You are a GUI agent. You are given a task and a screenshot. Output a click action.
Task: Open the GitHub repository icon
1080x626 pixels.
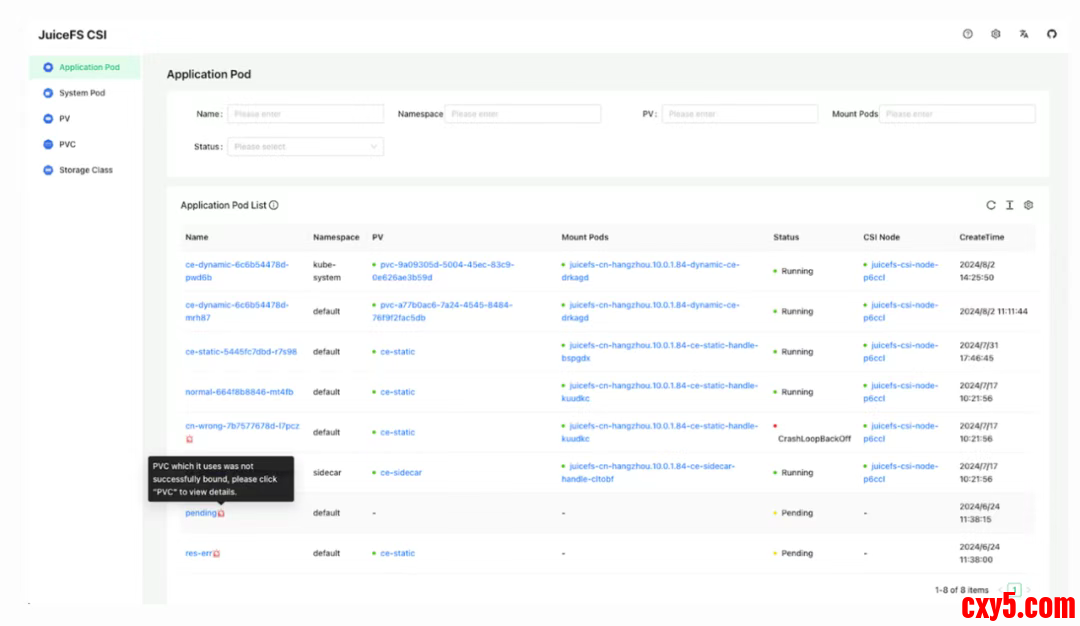1051,34
